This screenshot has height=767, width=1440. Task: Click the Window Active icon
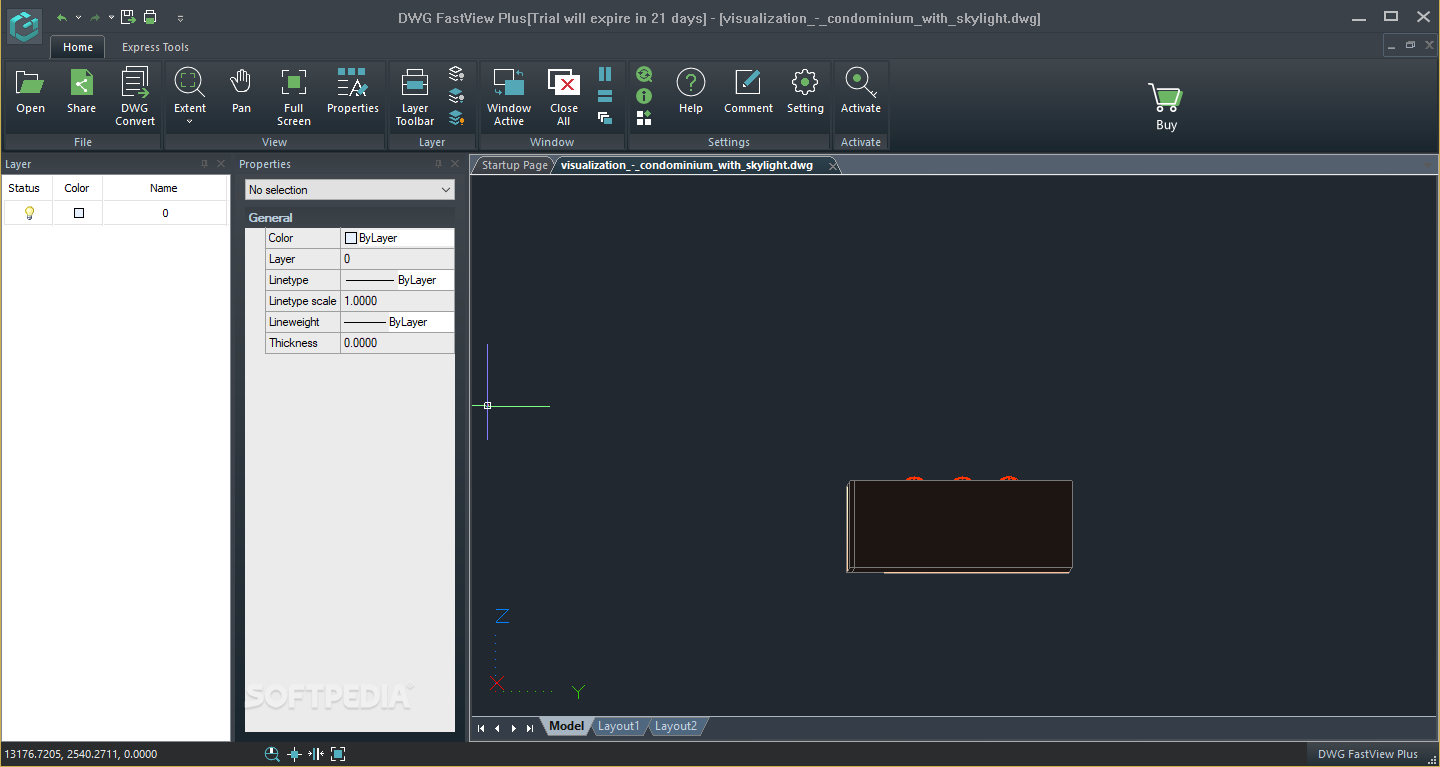click(509, 97)
